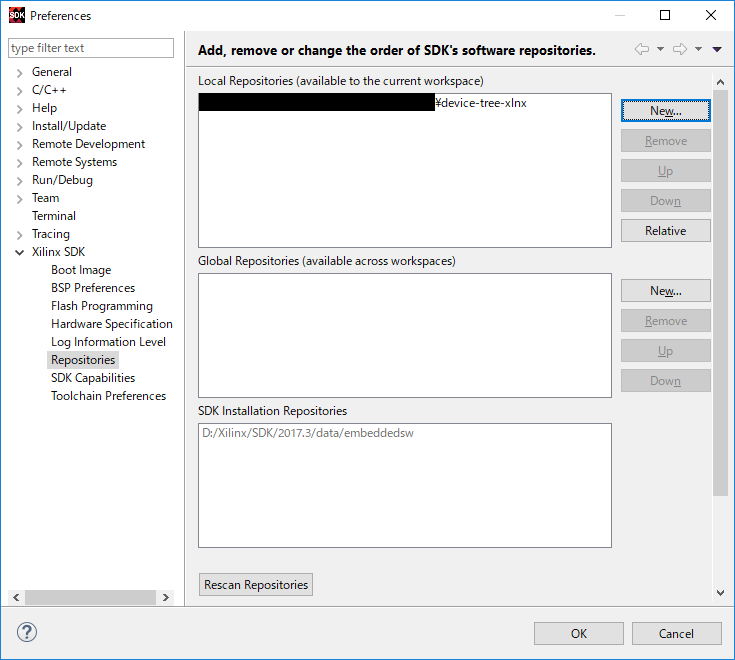Confirm preferences with OK
Screen dimensions: 735x660
click(x=578, y=634)
